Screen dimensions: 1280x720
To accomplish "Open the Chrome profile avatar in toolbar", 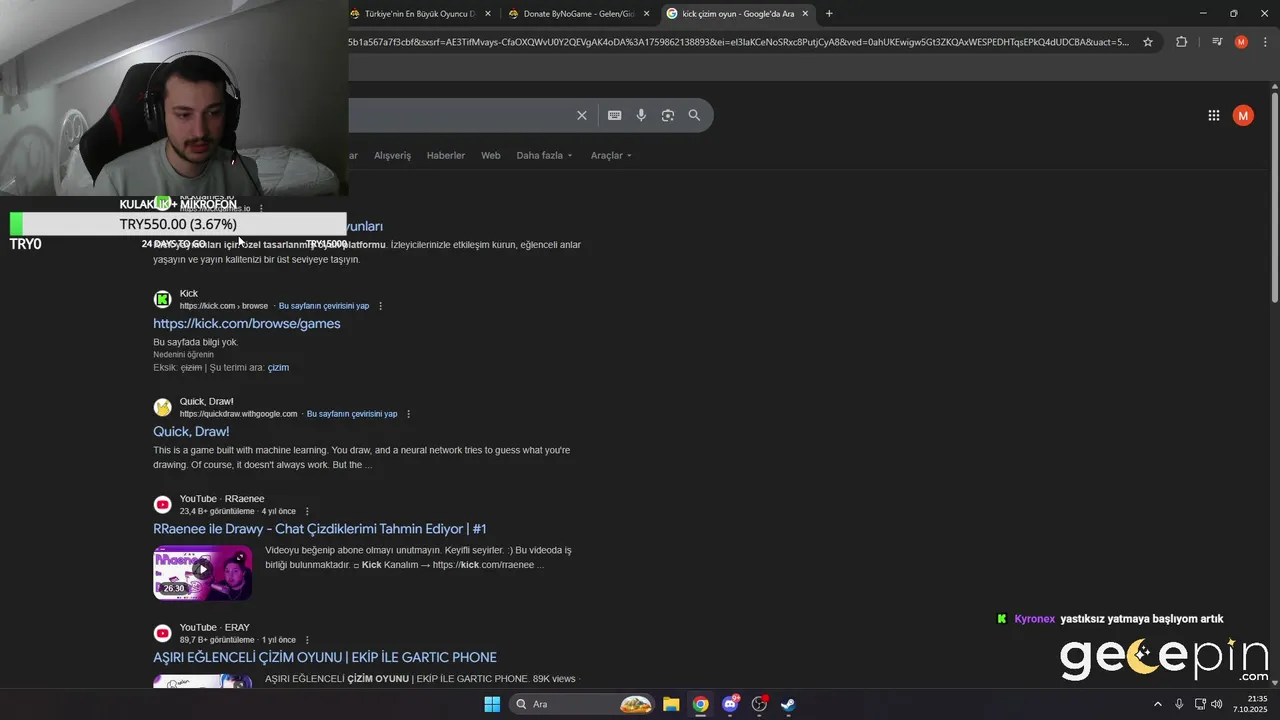I will tap(1241, 42).
